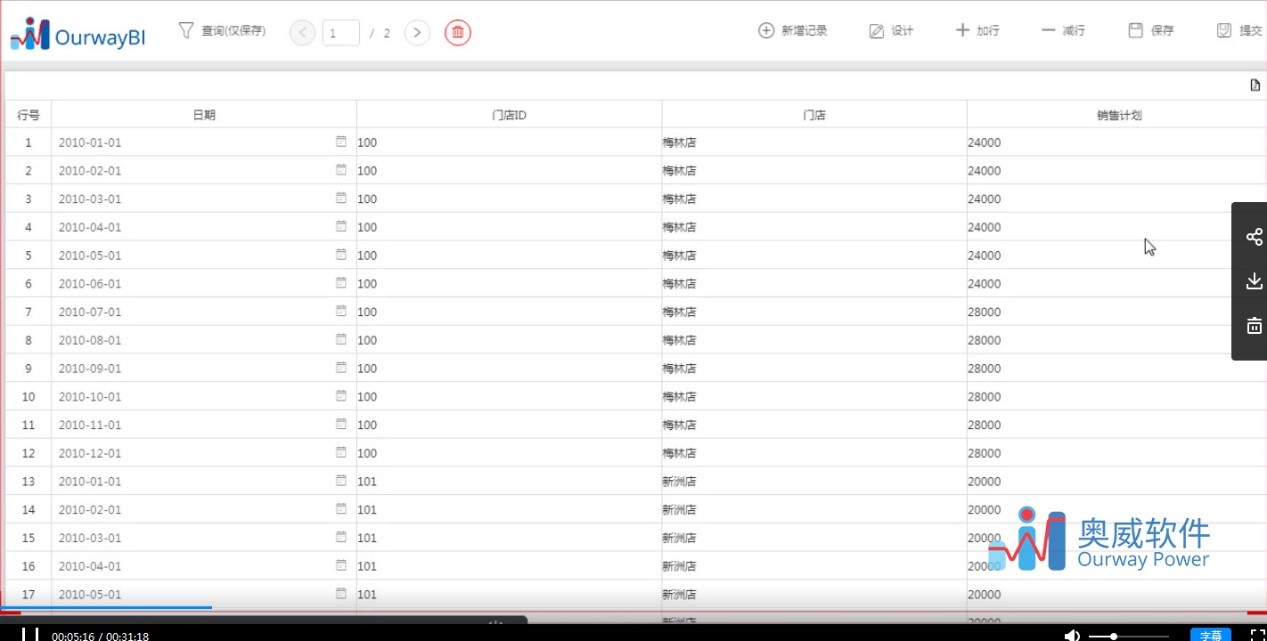The image size is (1267, 641).
Task: Click the page number input field
Action: coord(341,33)
